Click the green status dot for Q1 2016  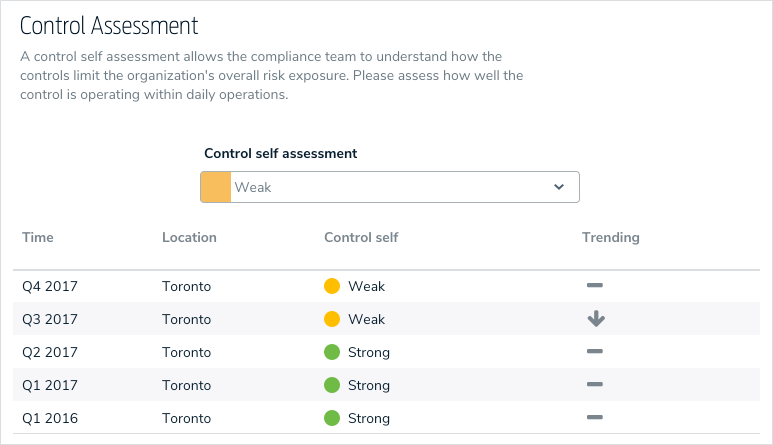point(333,417)
